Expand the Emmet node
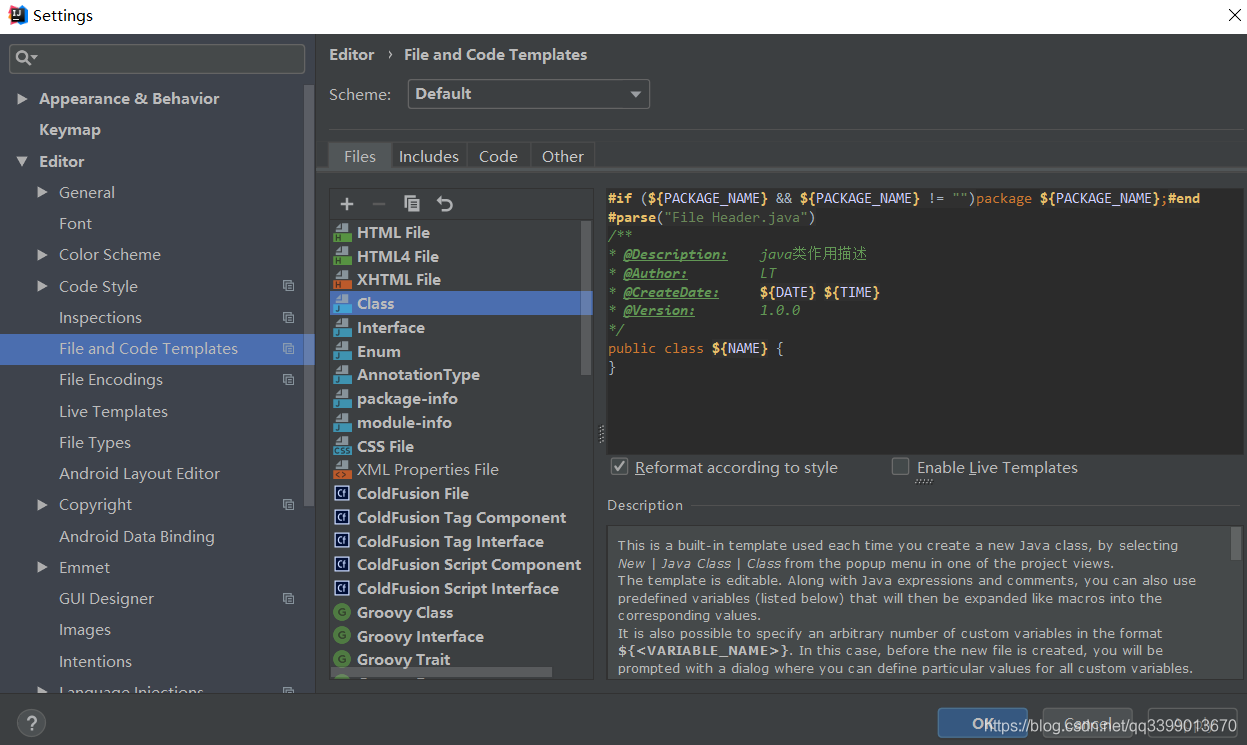Screen dimensions: 1247x745 coord(42,567)
